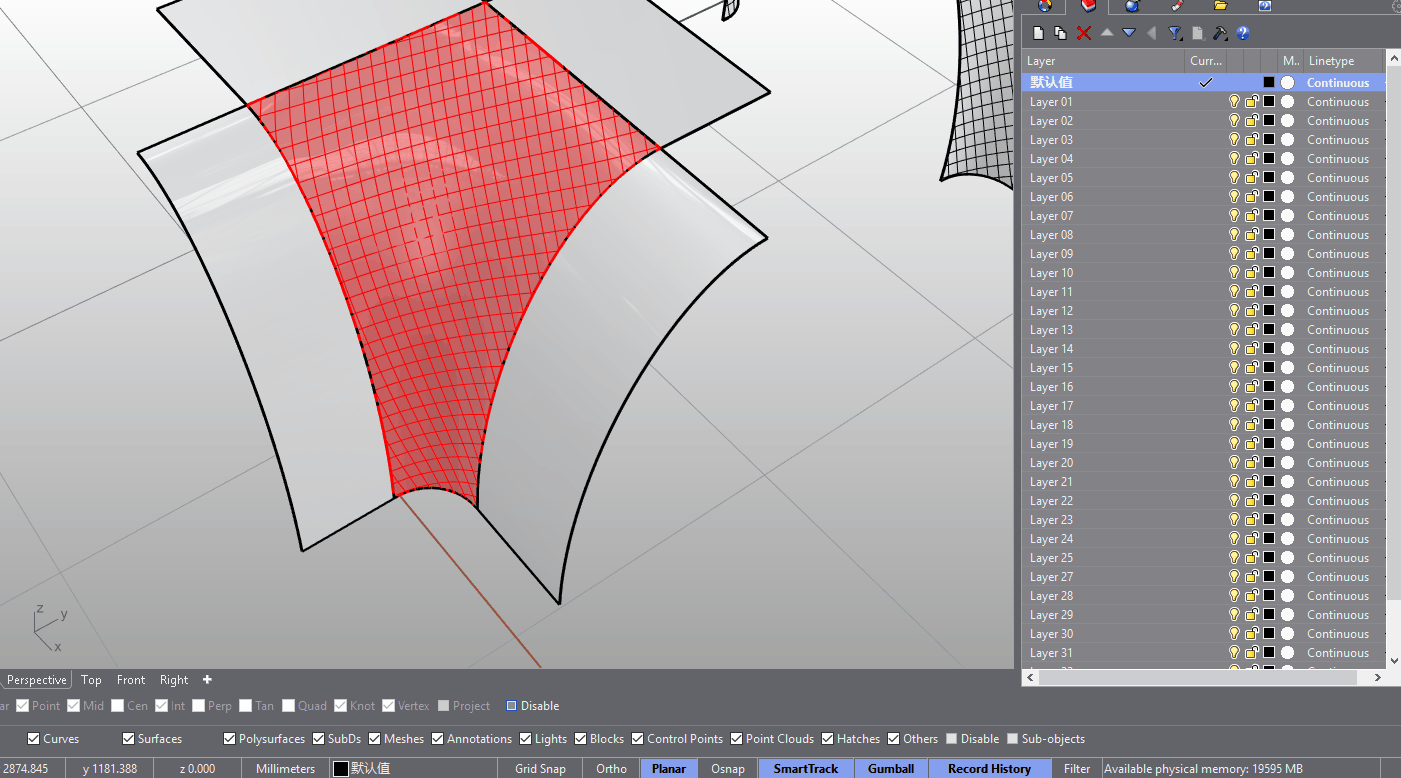Viewport: 1401px width, 778px height.
Task: Uncheck the Polysurfaces selection filter
Action: (229, 739)
